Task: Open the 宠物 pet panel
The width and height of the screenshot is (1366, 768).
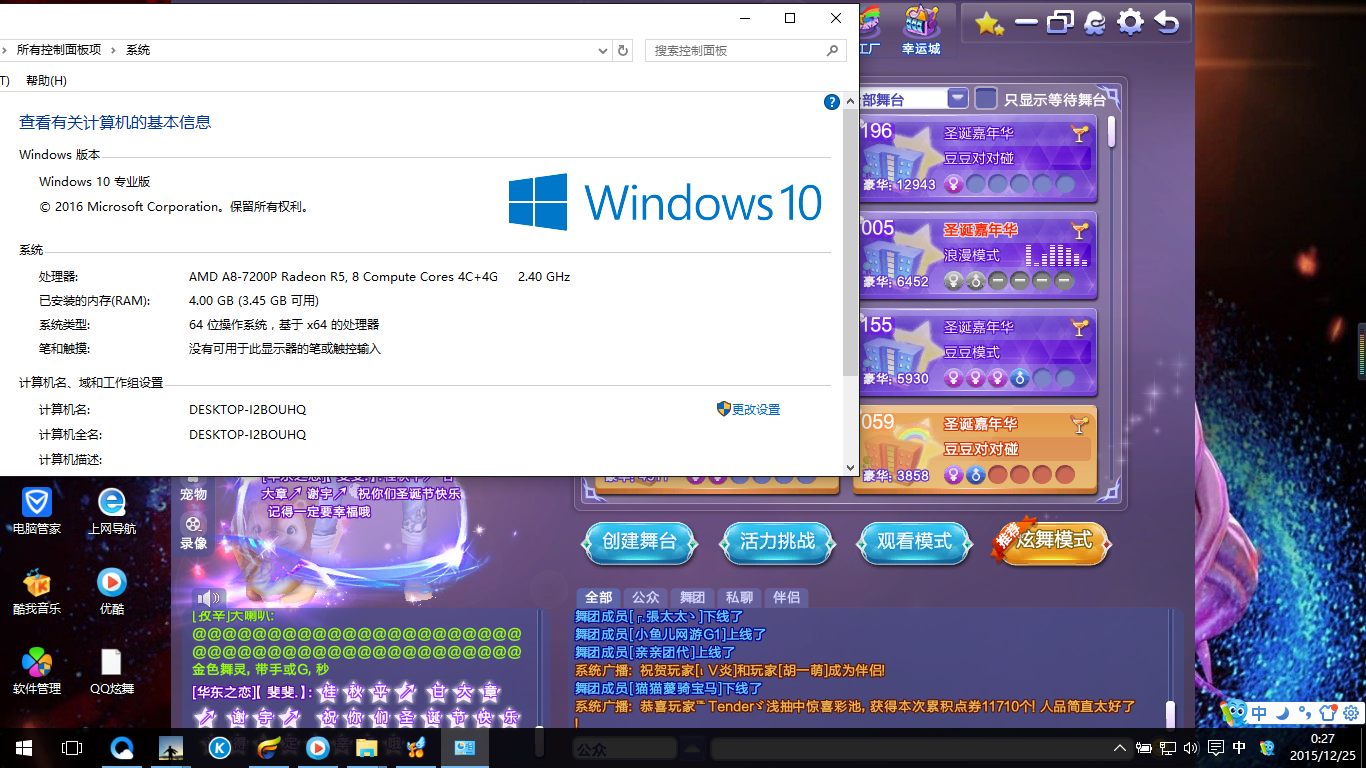Action: (193, 489)
